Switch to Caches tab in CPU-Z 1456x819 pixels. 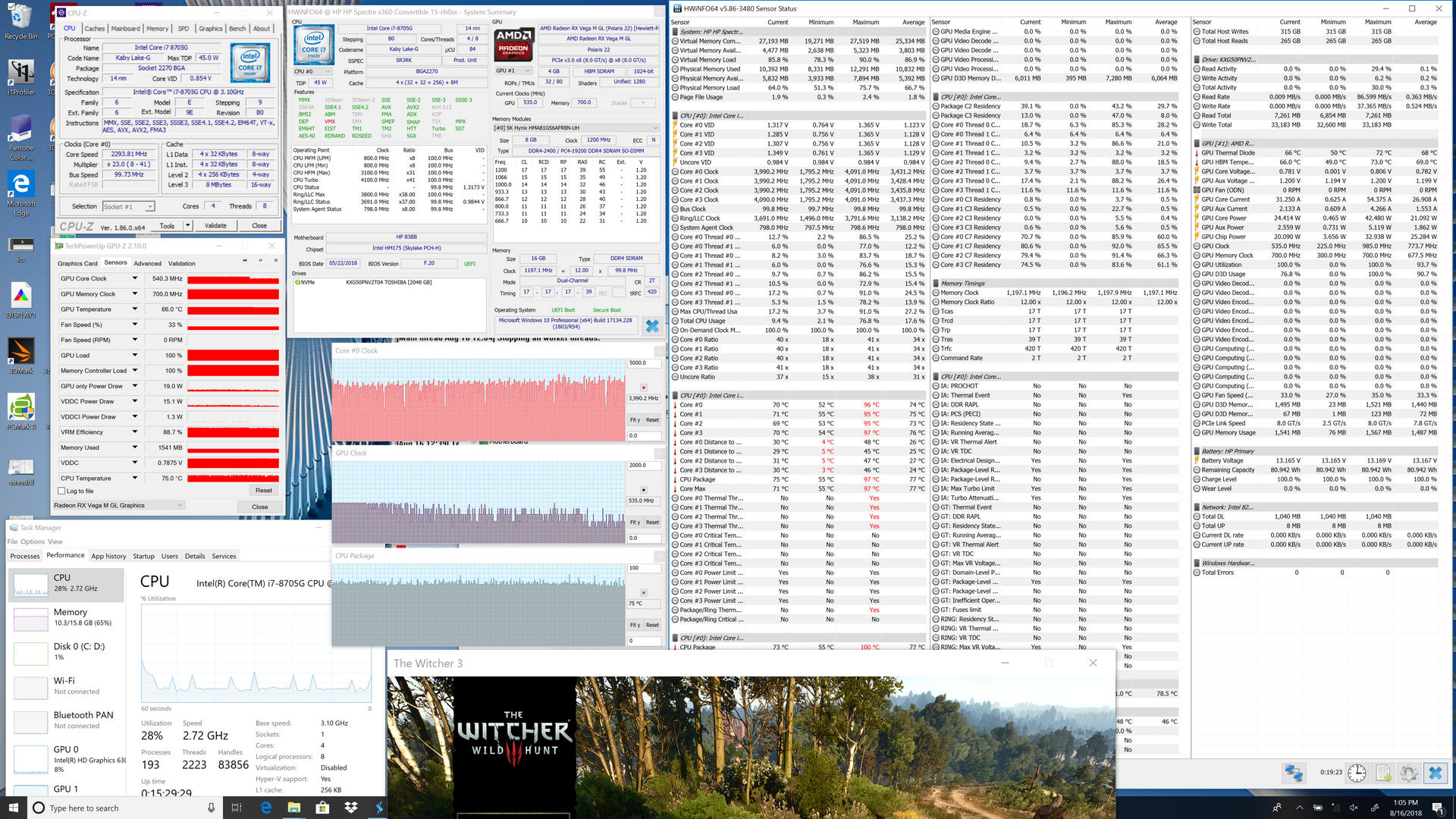tap(95, 29)
